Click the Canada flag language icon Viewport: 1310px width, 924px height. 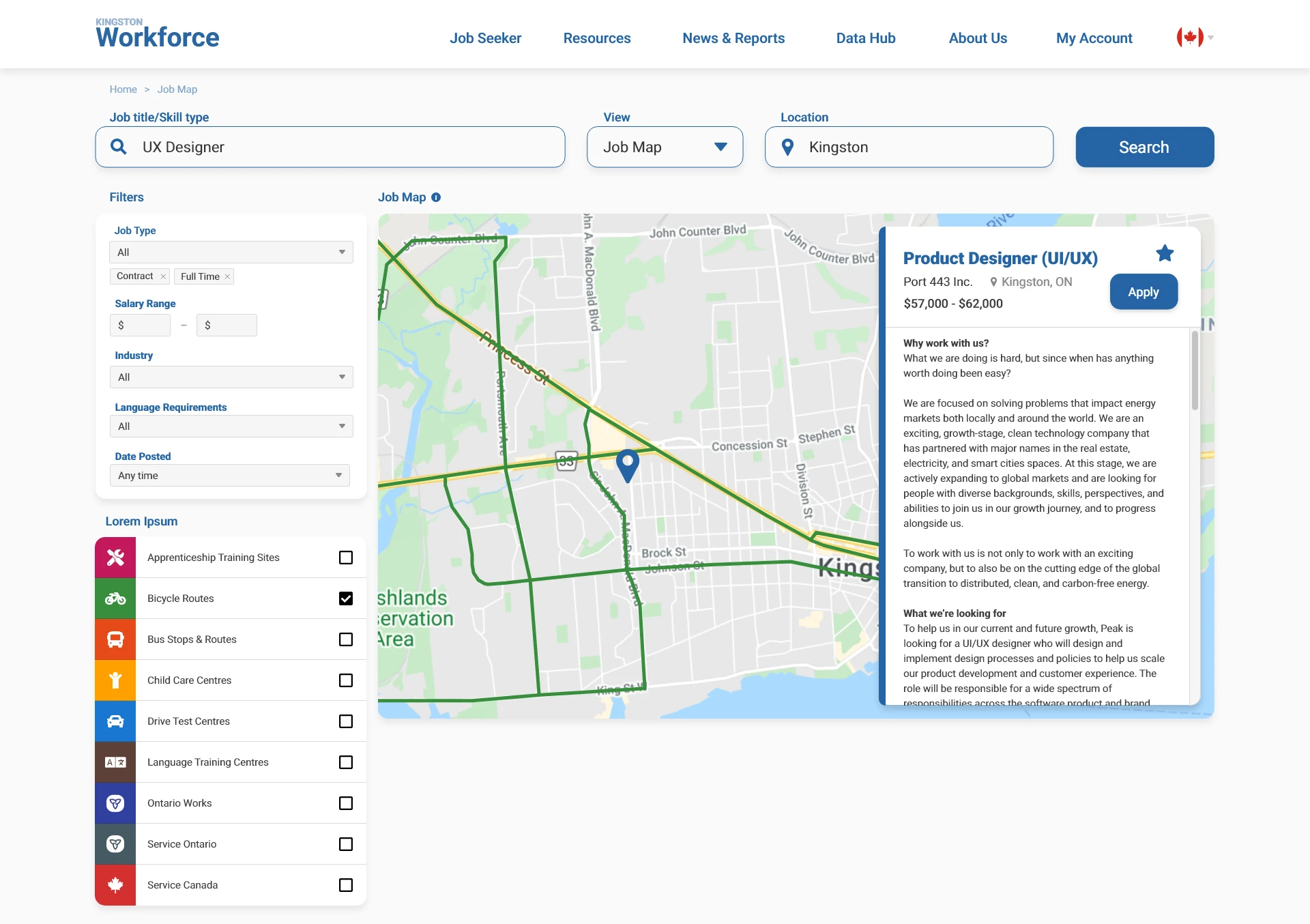[x=1189, y=38]
